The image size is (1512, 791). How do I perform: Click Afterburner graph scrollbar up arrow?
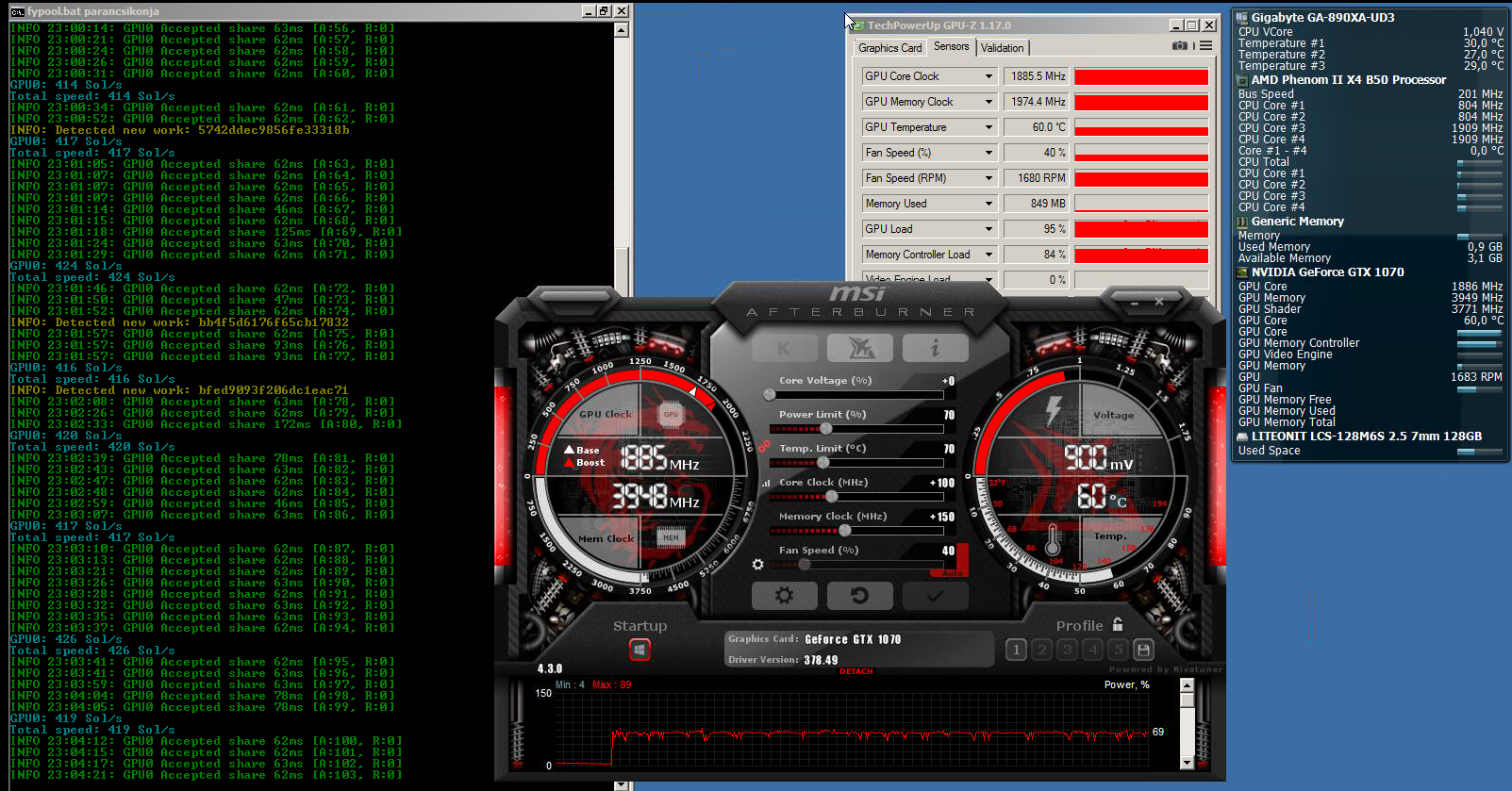pos(1187,685)
